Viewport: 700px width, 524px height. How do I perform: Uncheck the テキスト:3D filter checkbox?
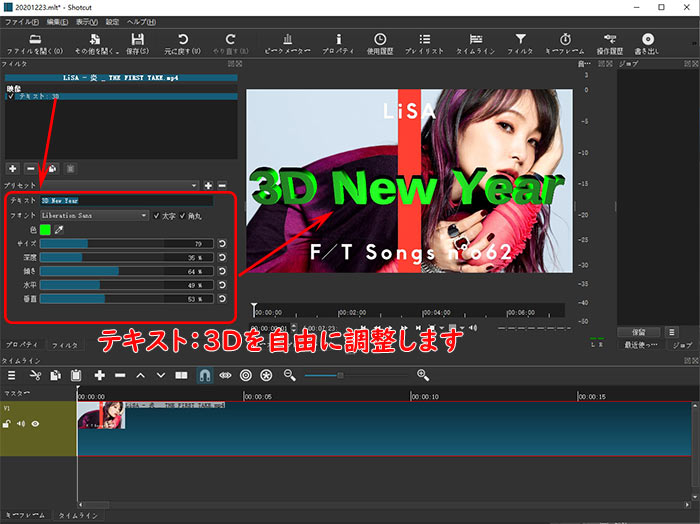[11, 96]
